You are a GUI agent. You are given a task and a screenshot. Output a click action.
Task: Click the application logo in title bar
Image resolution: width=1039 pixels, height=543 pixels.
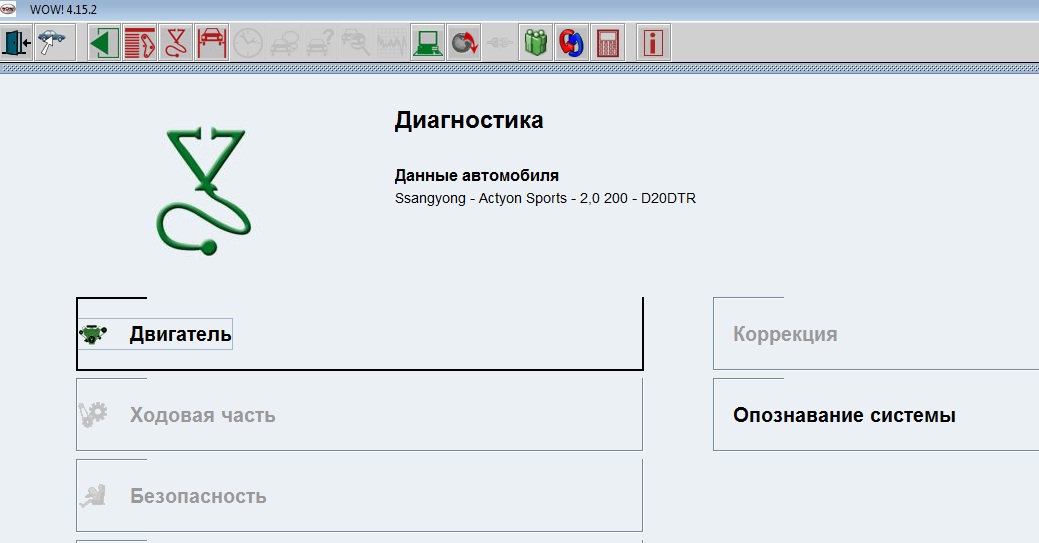[9, 9]
